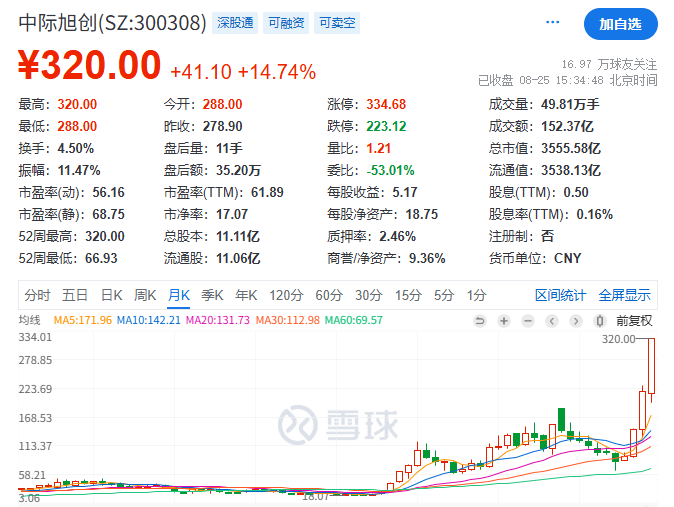
Task: Open 全屏显示 fullscreen link
Action: point(625,295)
